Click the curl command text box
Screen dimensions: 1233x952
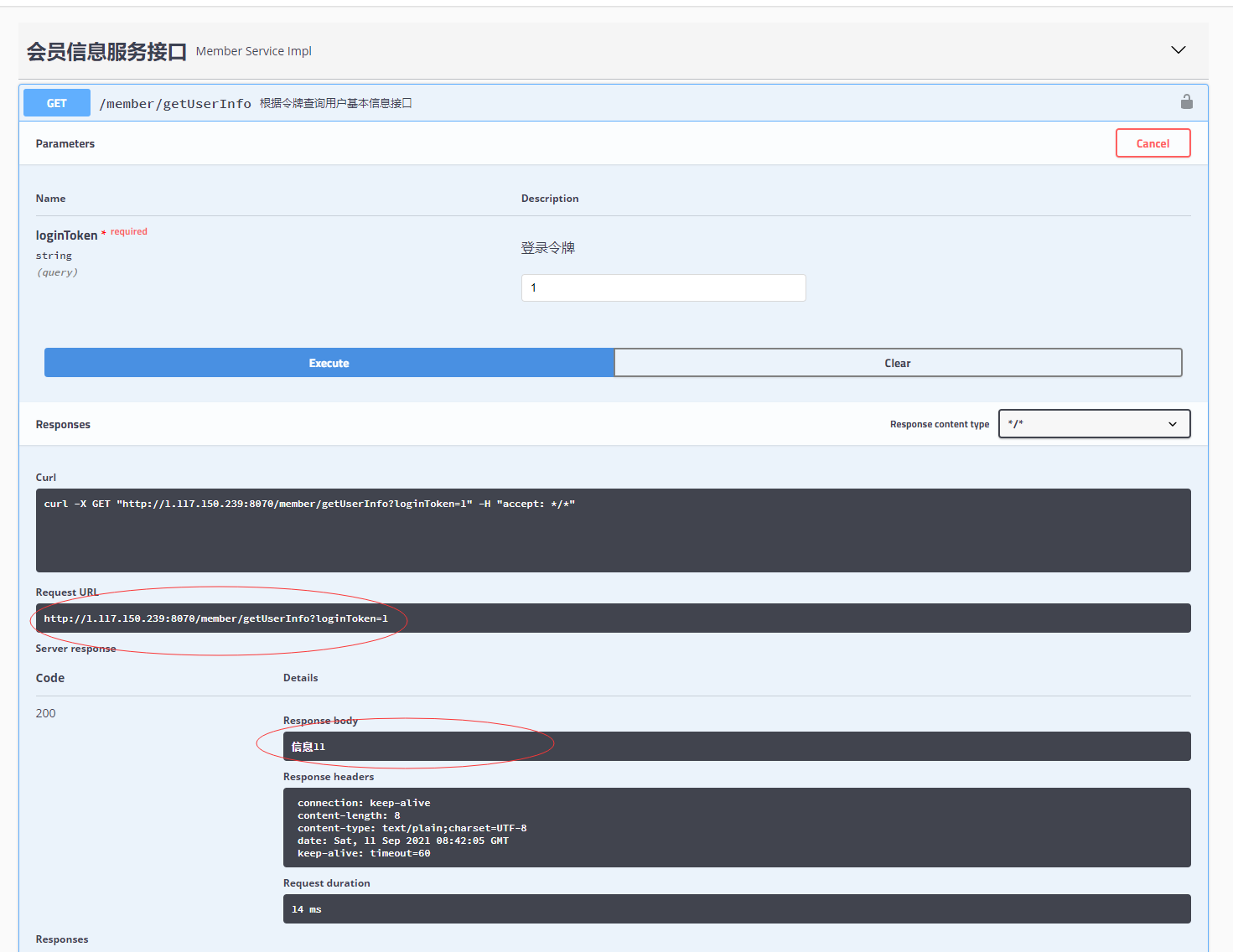613,530
